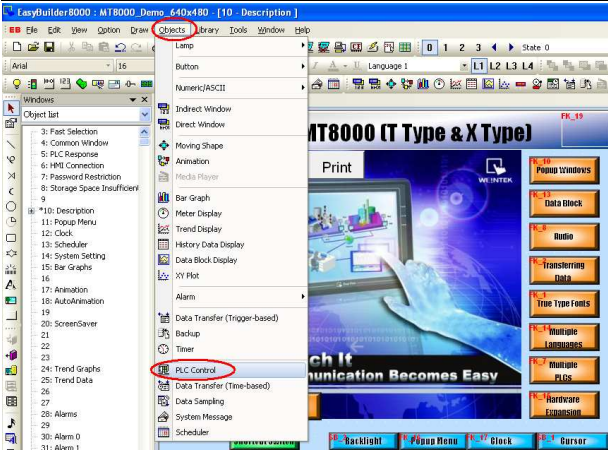Click the Backlight button
Screen dimensions: 608x452
(363, 441)
